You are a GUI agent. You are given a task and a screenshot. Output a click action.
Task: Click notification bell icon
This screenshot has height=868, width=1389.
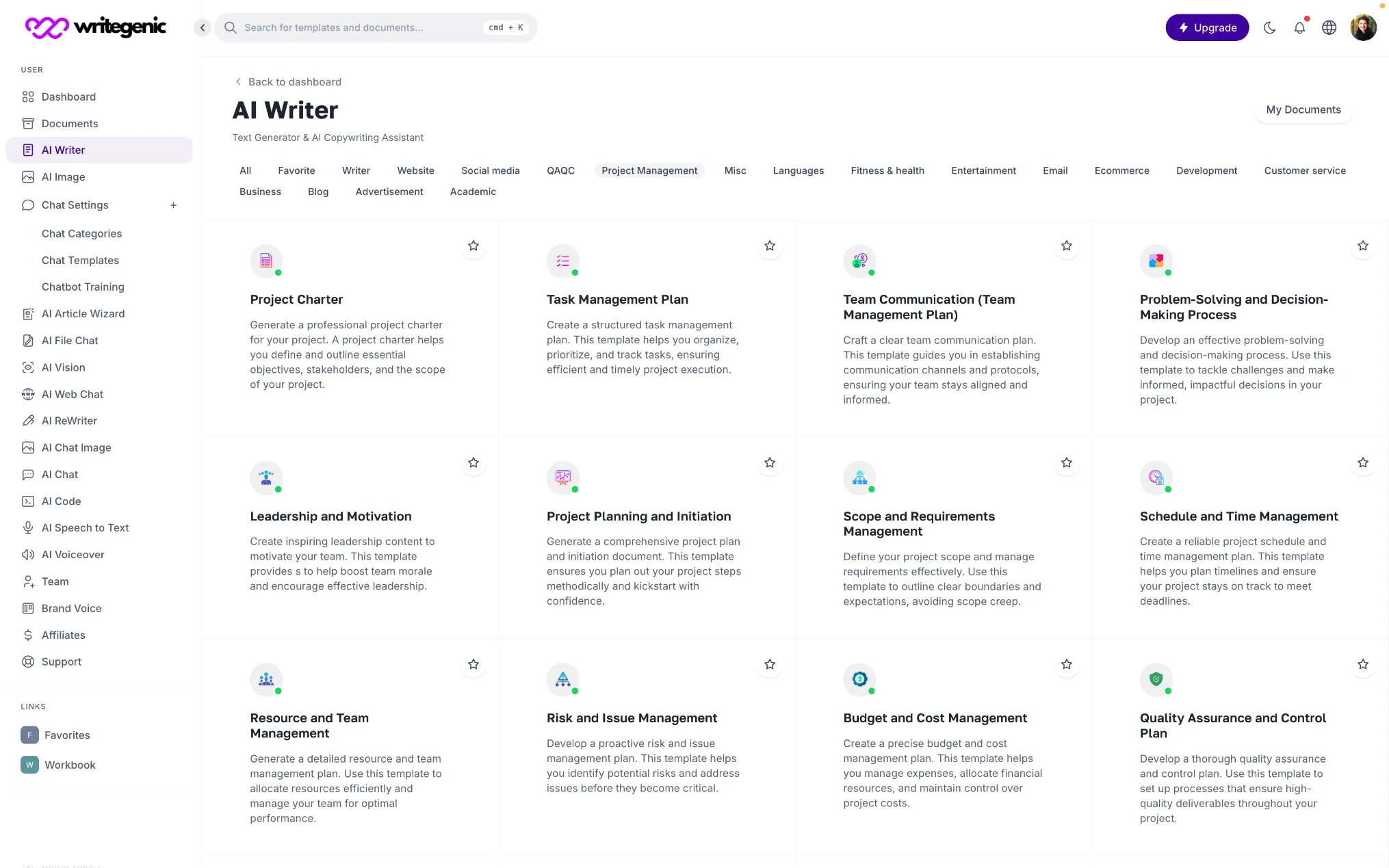point(1299,27)
